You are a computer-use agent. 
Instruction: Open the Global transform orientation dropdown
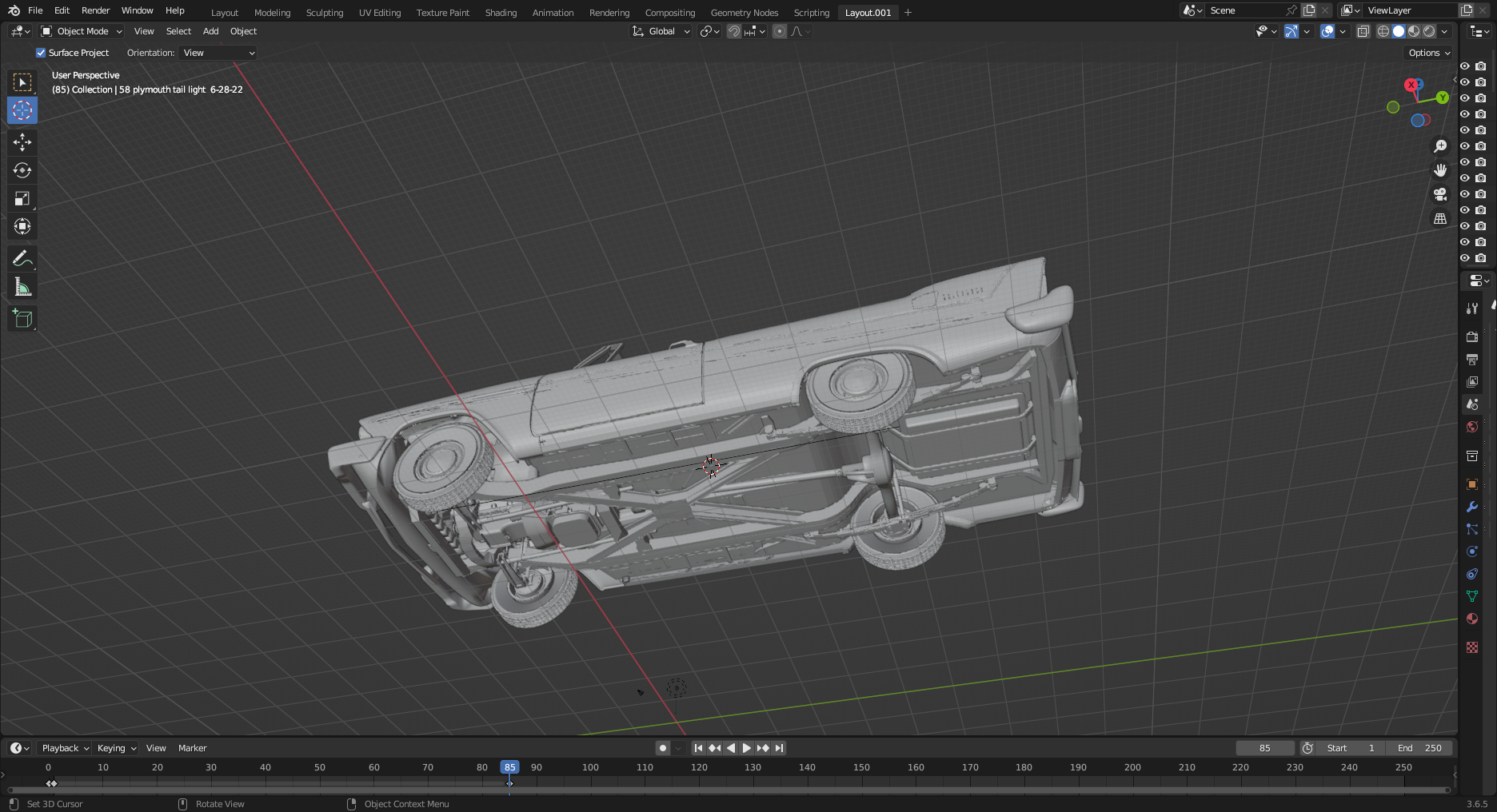click(661, 31)
